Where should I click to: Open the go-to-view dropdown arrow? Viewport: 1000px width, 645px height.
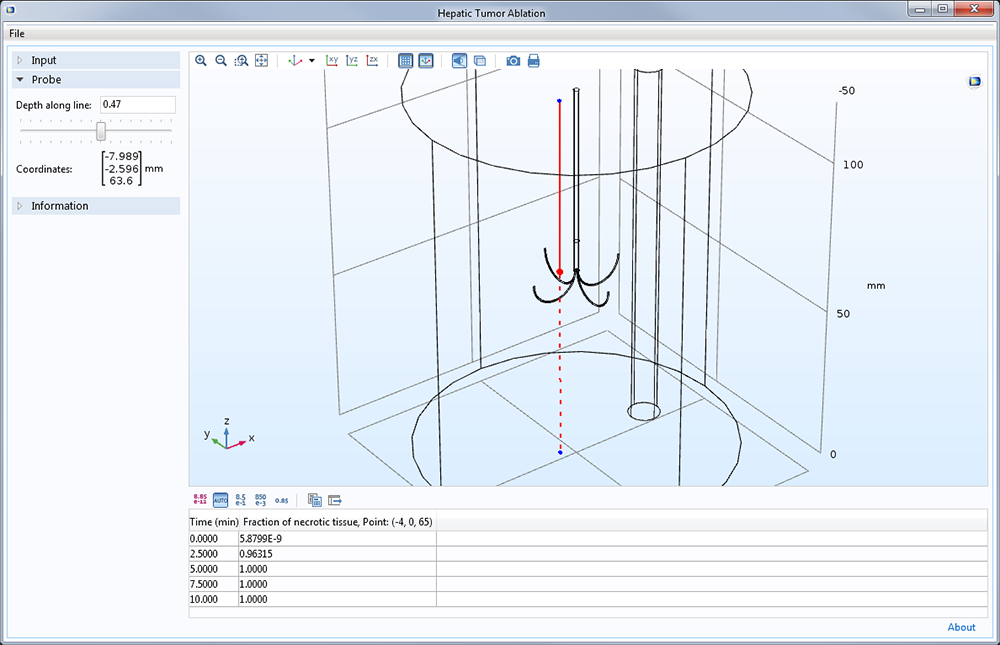tap(312, 61)
